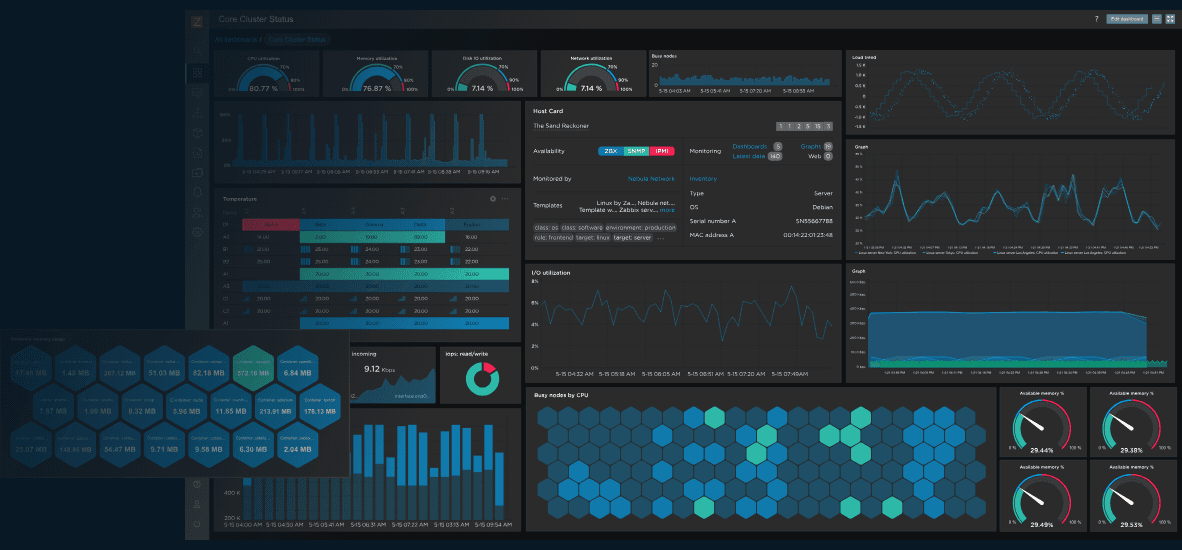Open the Temperature widget gear settings
Screen dimensions: 1182x550
[x=493, y=199]
